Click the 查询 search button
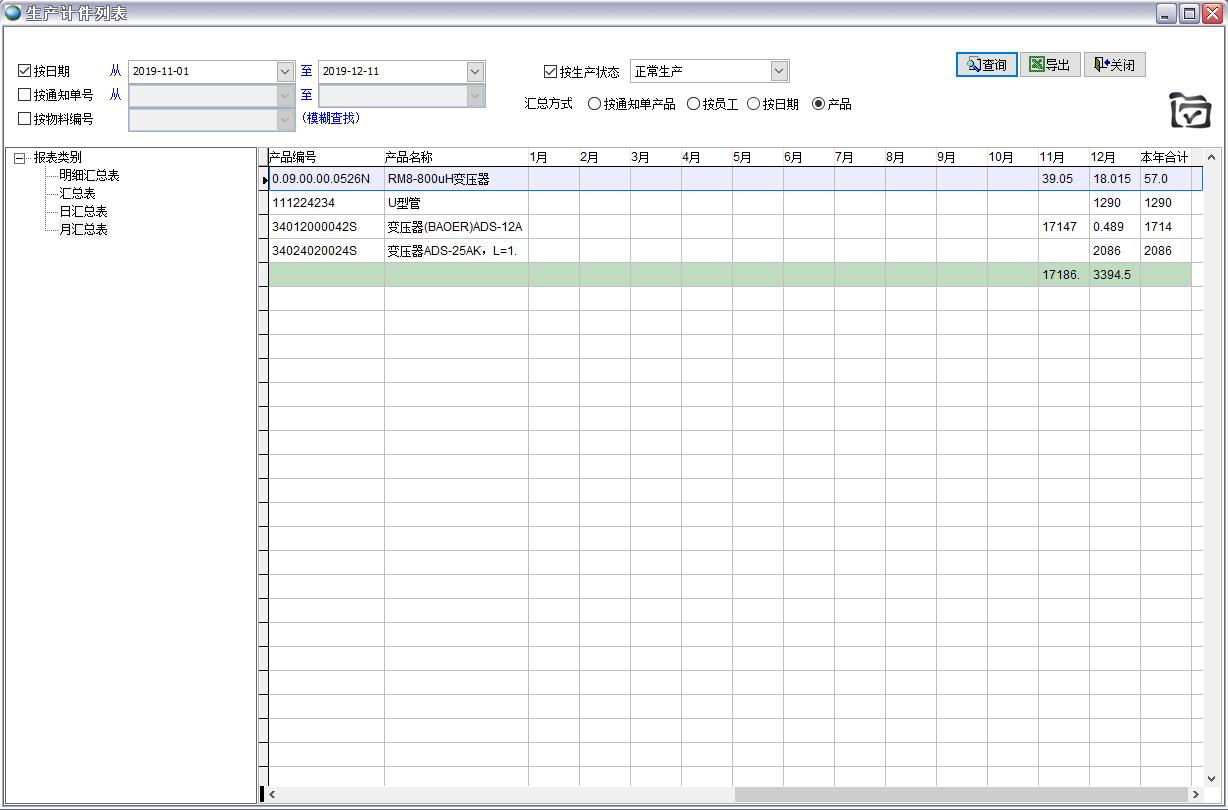This screenshot has width=1228, height=810. pyautogui.click(x=986, y=65)
